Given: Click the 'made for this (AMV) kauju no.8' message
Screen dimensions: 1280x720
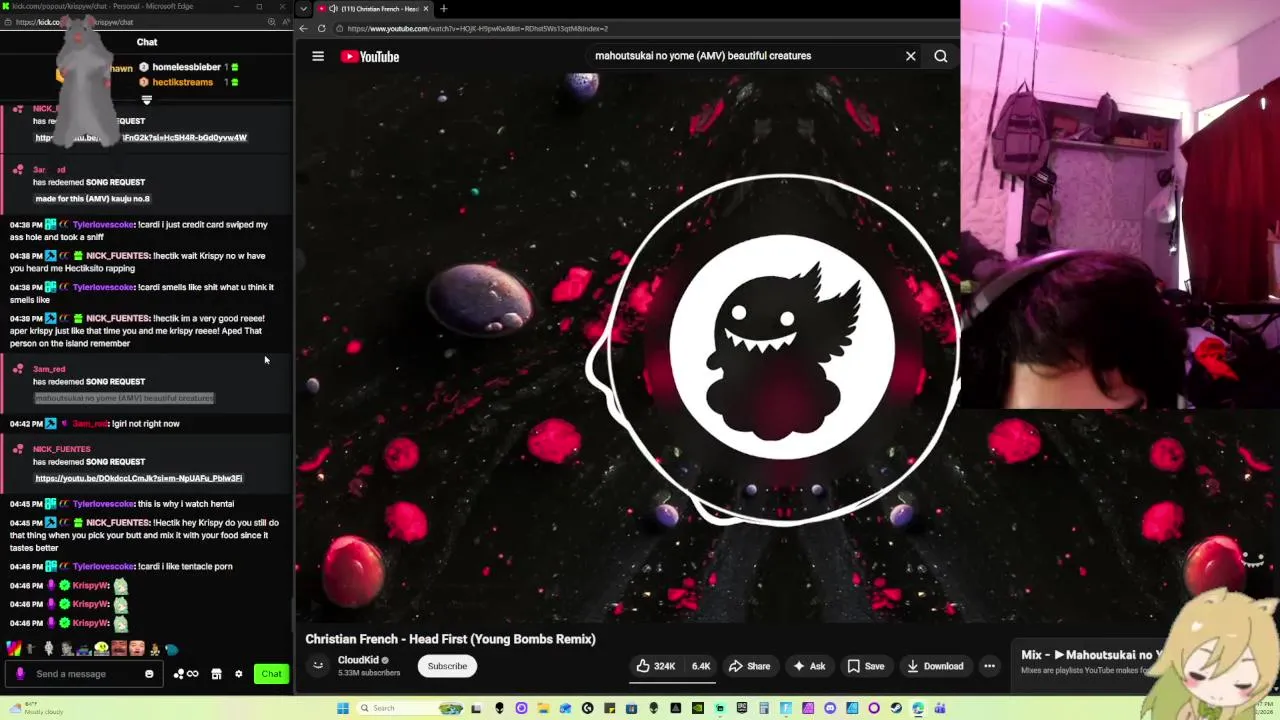Looking at the screenshot, I should [93, 198].
